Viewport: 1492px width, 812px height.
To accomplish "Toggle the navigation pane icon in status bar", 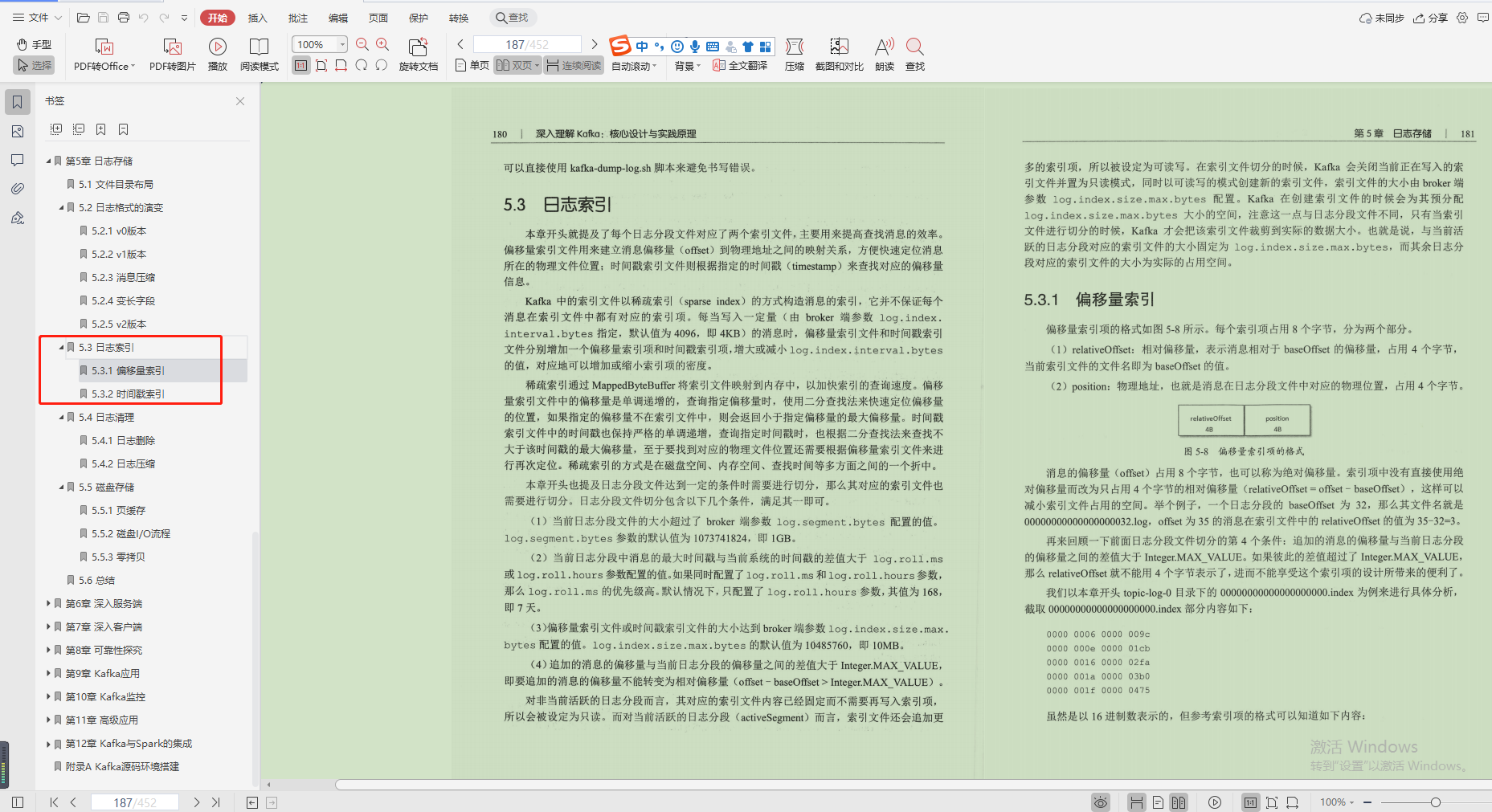I will click(x=18, y=802).
